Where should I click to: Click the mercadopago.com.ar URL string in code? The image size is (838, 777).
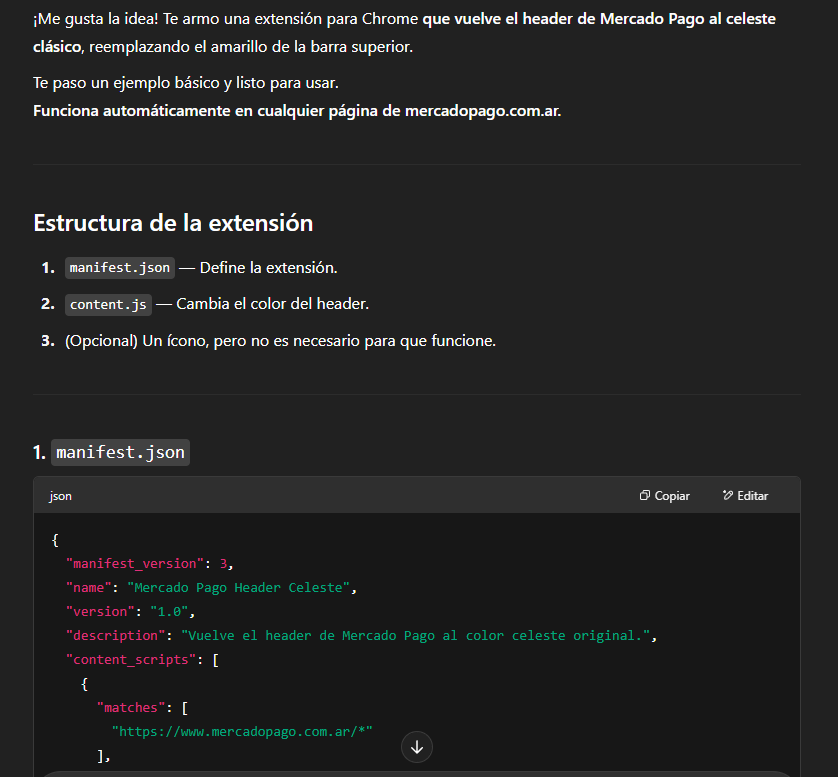(x=242, y=732)
